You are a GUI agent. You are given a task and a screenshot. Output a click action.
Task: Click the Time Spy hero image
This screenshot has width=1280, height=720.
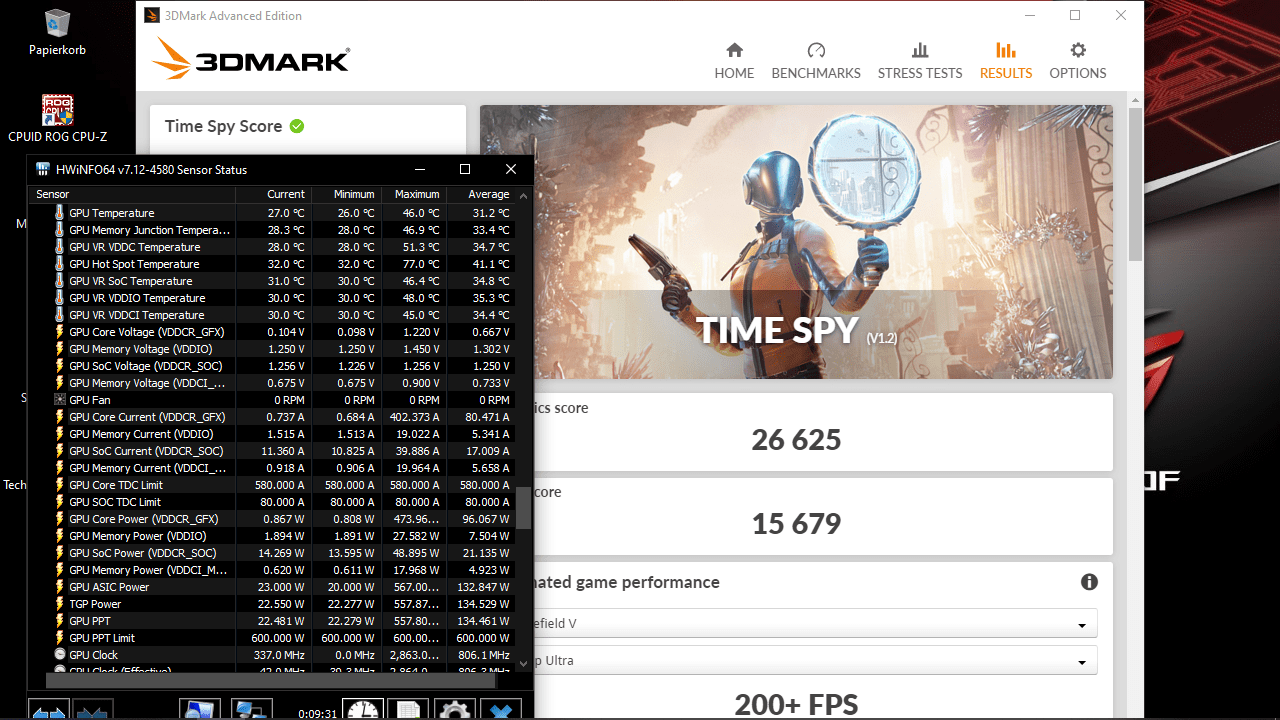(796, 242)
